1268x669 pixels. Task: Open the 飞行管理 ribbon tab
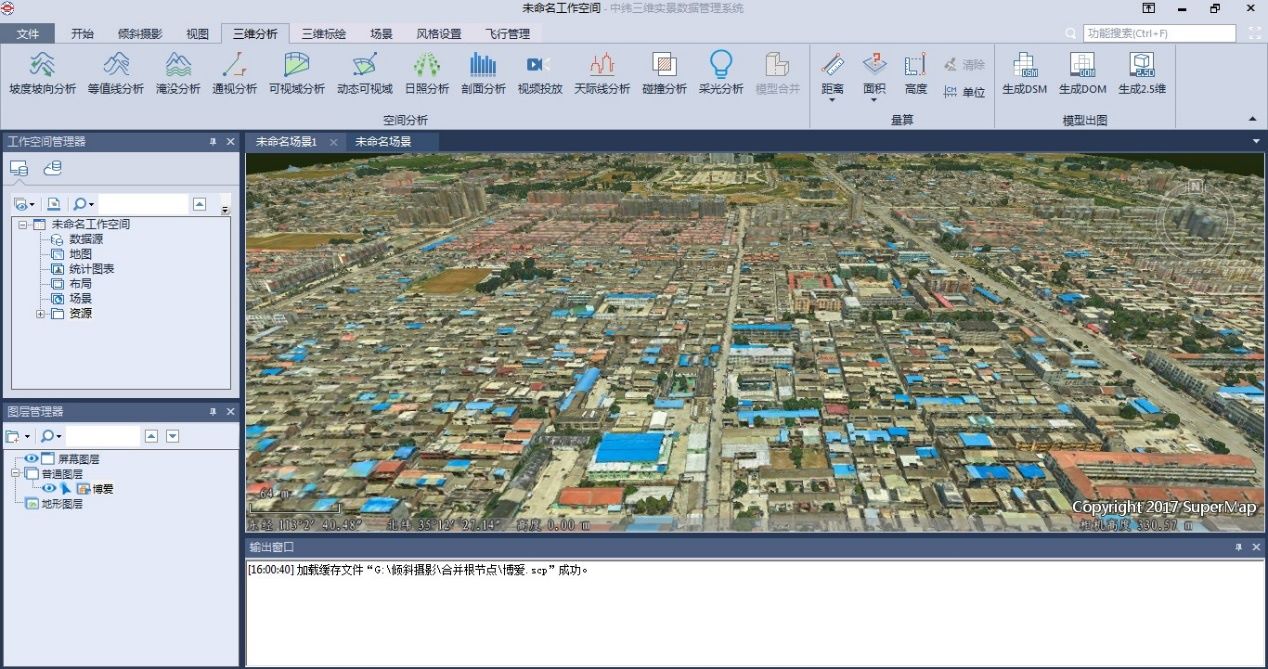tap(508, 33)
